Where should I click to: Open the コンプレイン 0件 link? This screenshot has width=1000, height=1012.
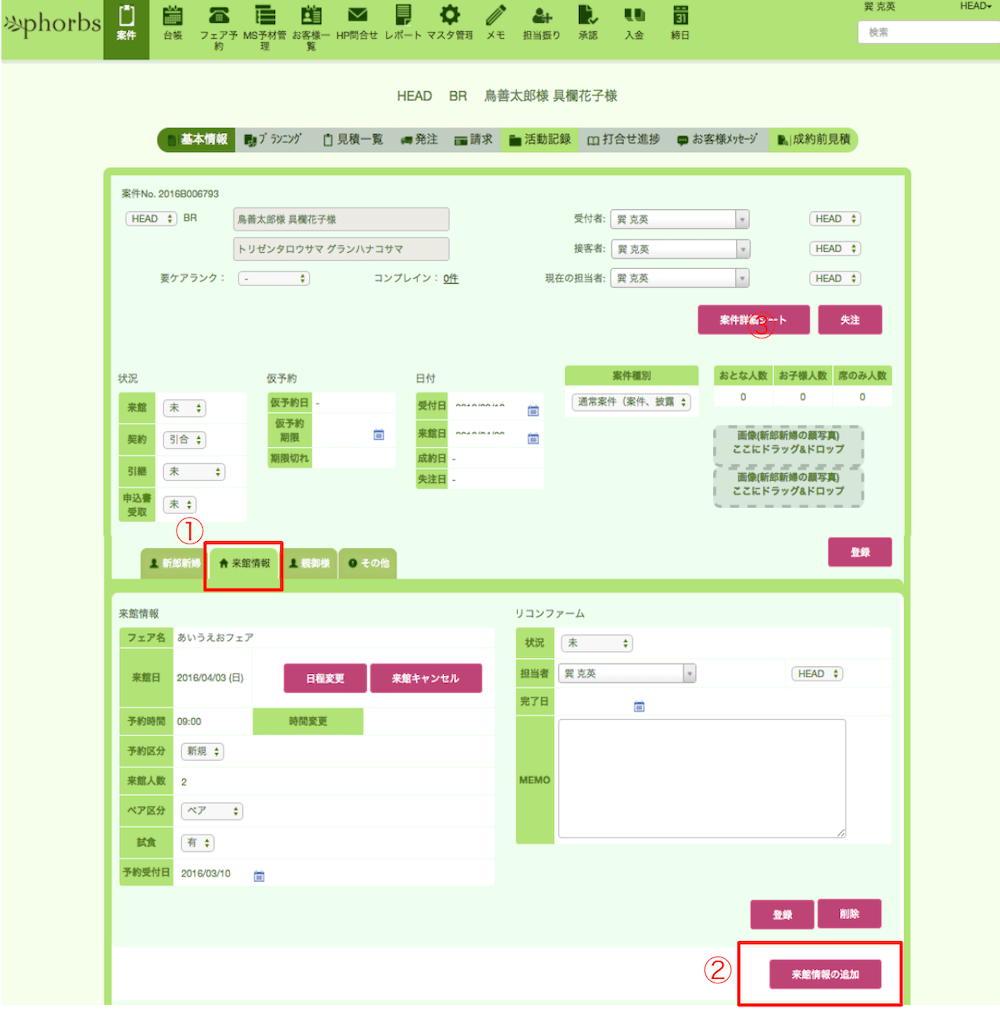pyautogui.click(x=451, y=278)
